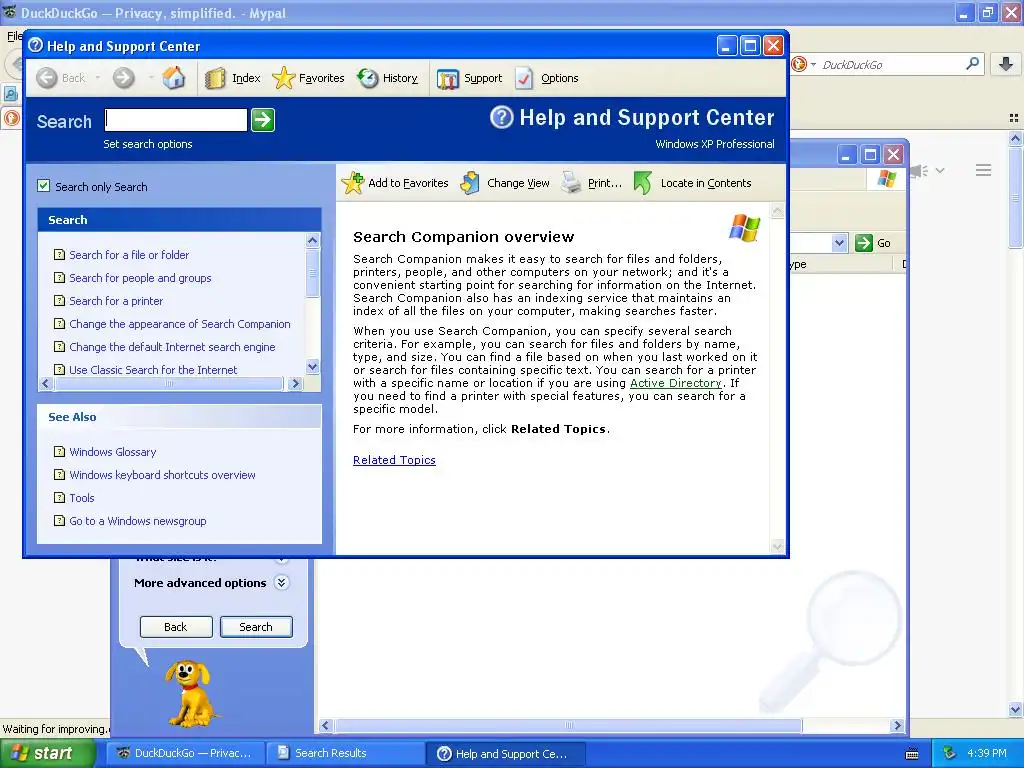This screenshot has height=768, width=1024.
Task: Open Go to a Windows newsgroup
Action: click(x=138, y=521)
